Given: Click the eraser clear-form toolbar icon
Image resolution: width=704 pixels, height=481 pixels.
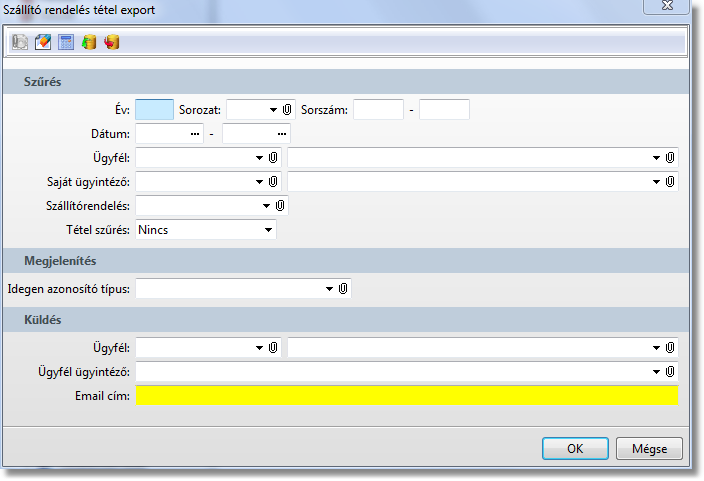Looking at the screenshot, I should (x=43, y=42).
